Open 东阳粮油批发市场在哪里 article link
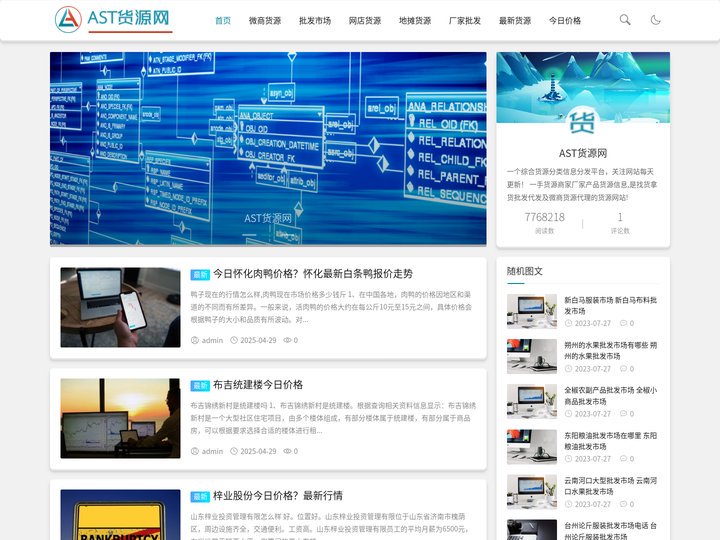 611,441
